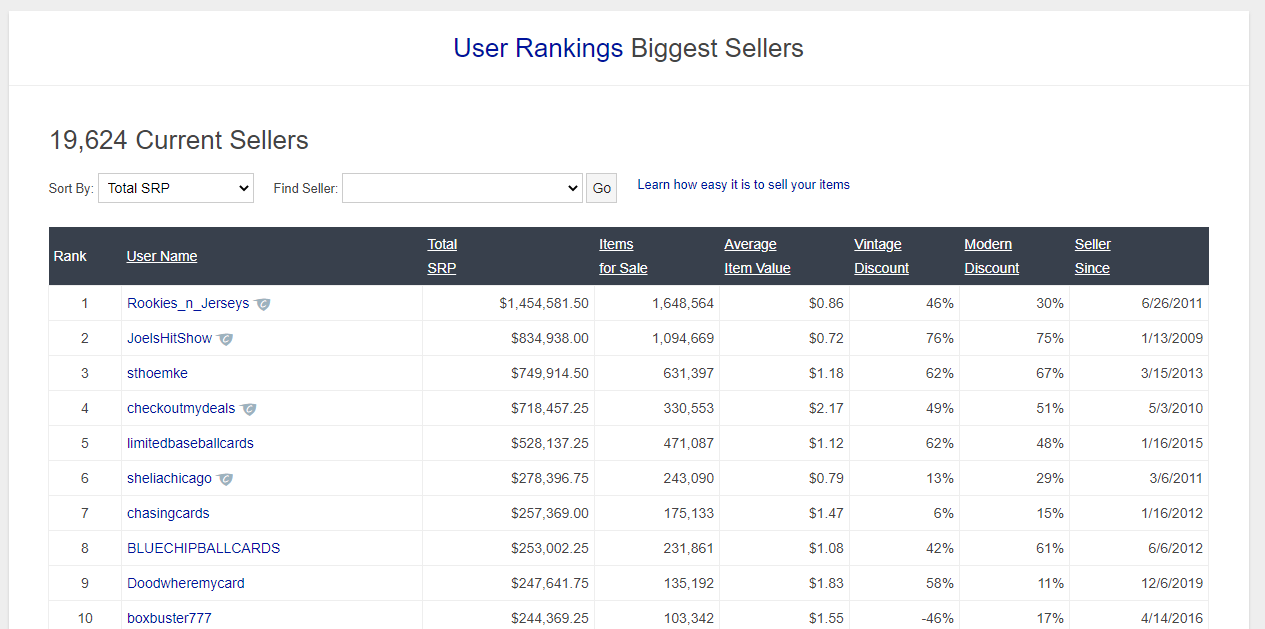Click badge icon next to Rookies_n_Jerseys
1265x629 pixels.
pyautogui.click(x=262, y=304)
